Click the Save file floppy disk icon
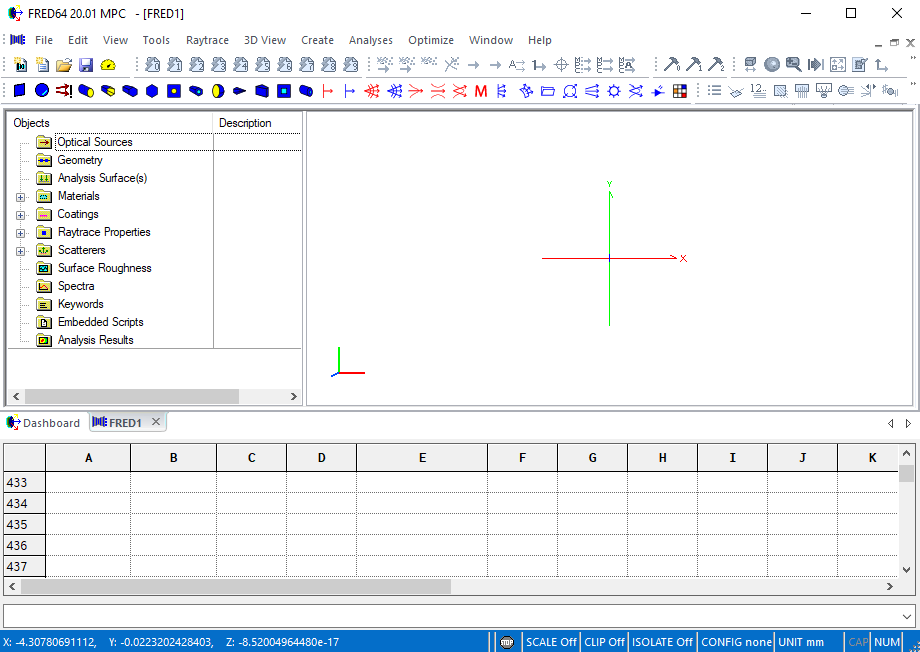This screenshot has height=652, width=920. tap(86, 65)
